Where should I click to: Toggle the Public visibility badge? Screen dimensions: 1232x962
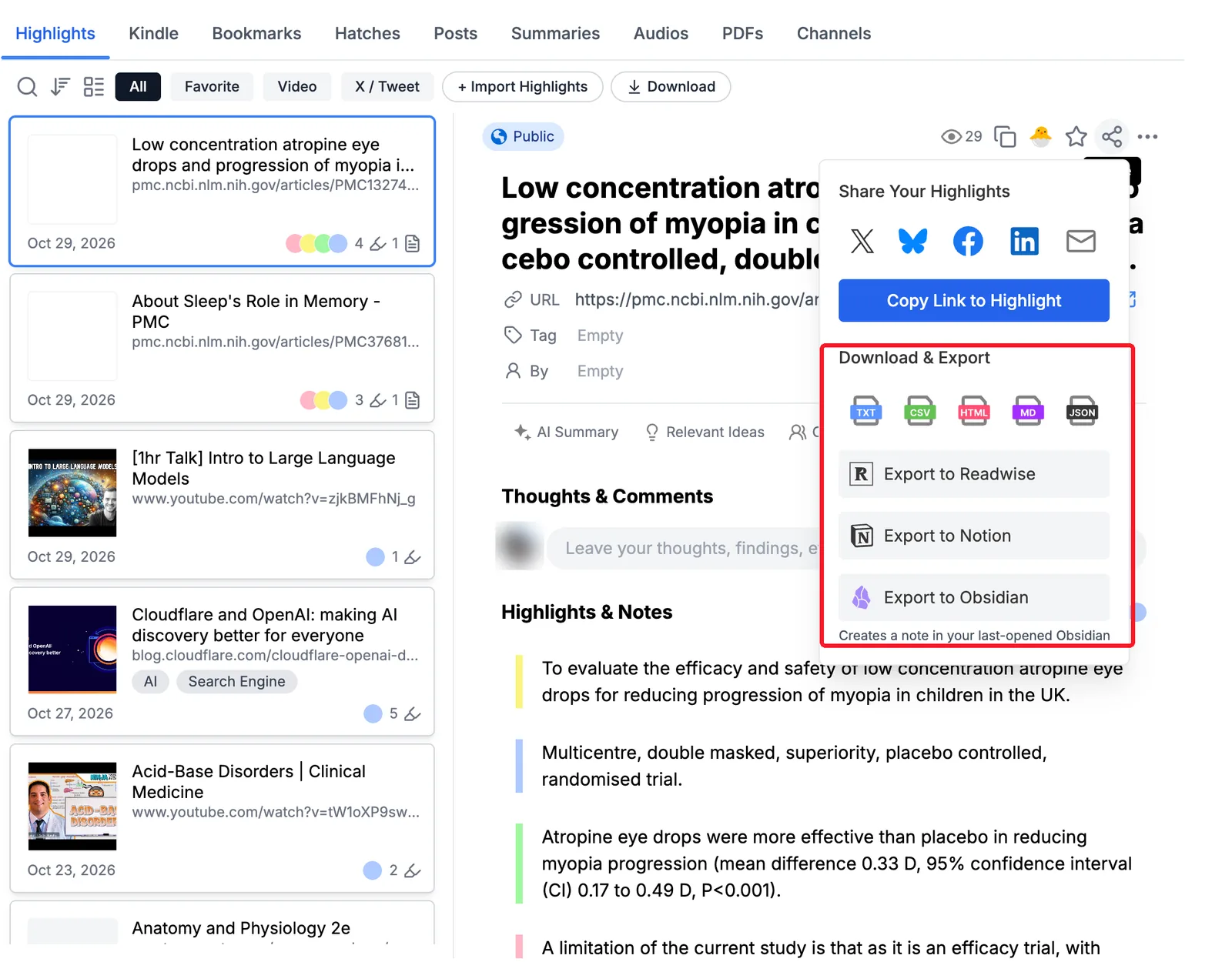pos(524,137)
